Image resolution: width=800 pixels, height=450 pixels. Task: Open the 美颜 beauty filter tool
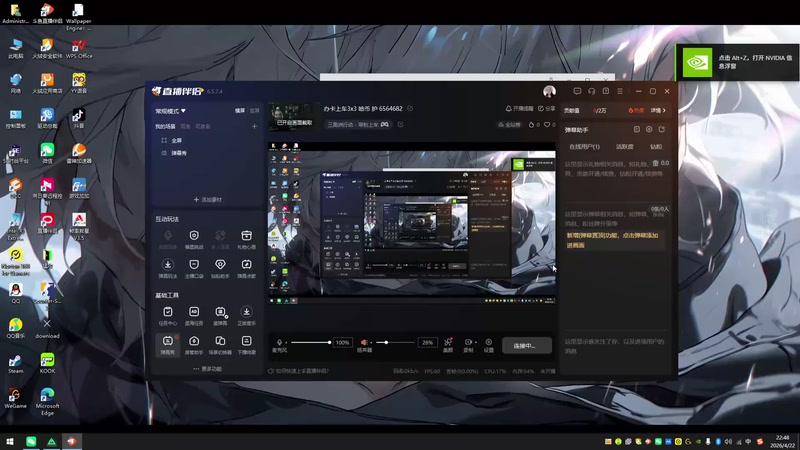click(448, 345)
